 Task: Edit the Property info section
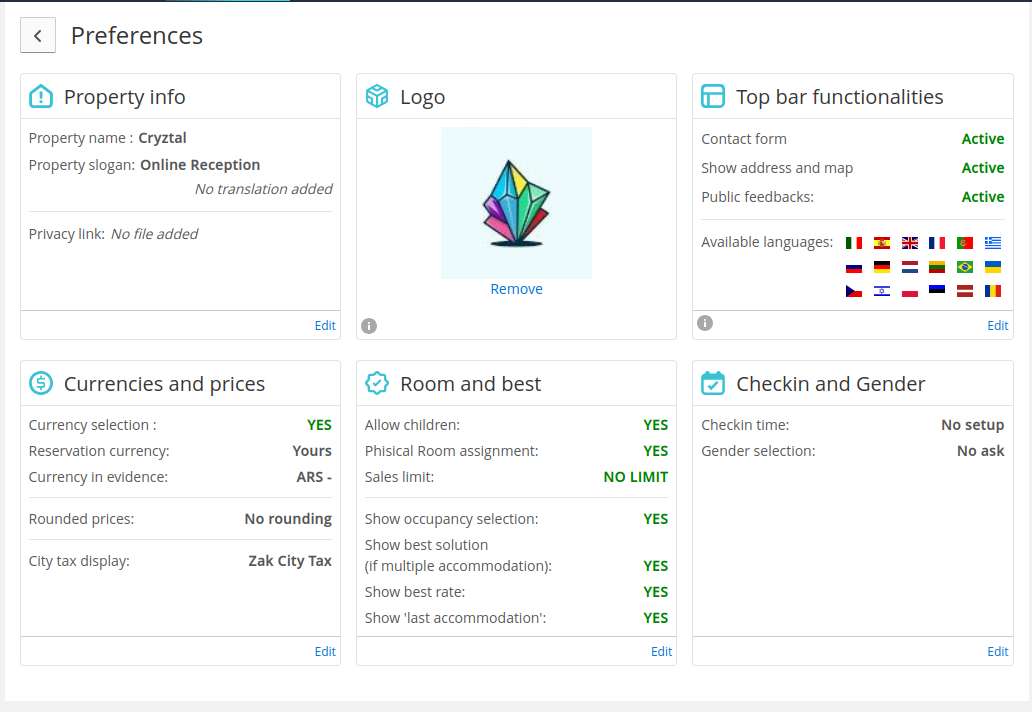pos(325,325)
